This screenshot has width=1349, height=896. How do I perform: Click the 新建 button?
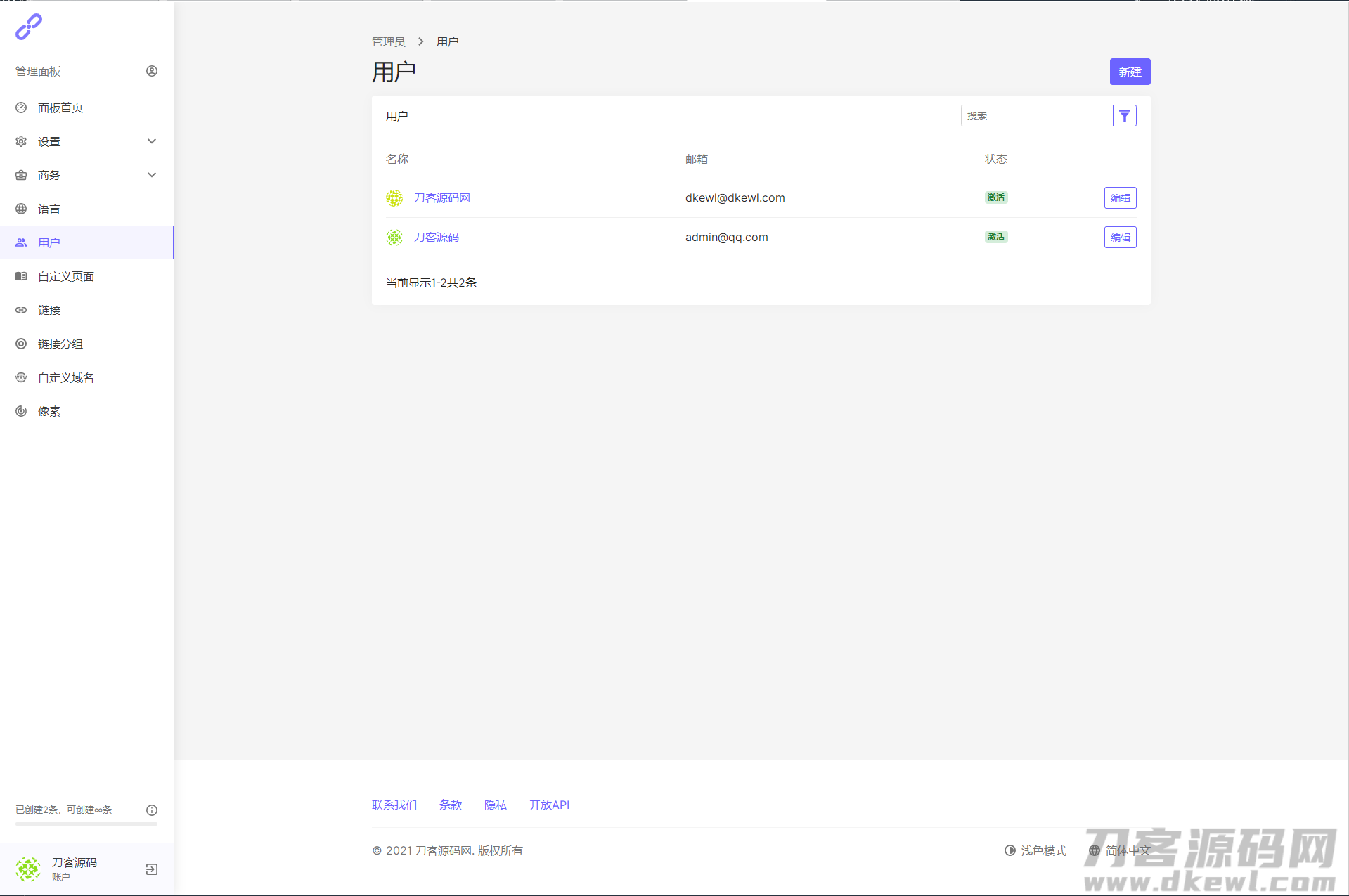[1130, 72]
